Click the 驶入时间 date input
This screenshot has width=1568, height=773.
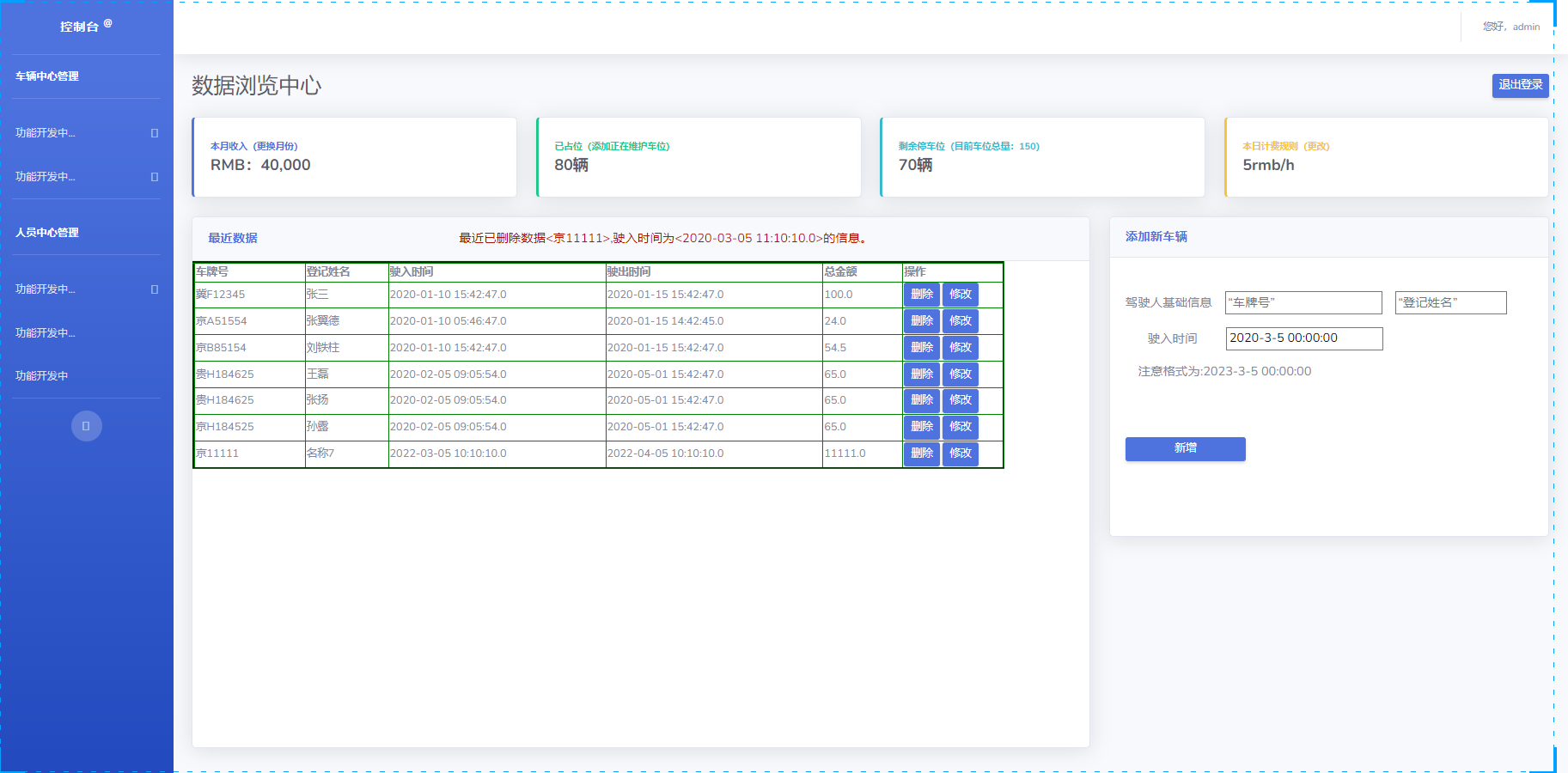1303,338
